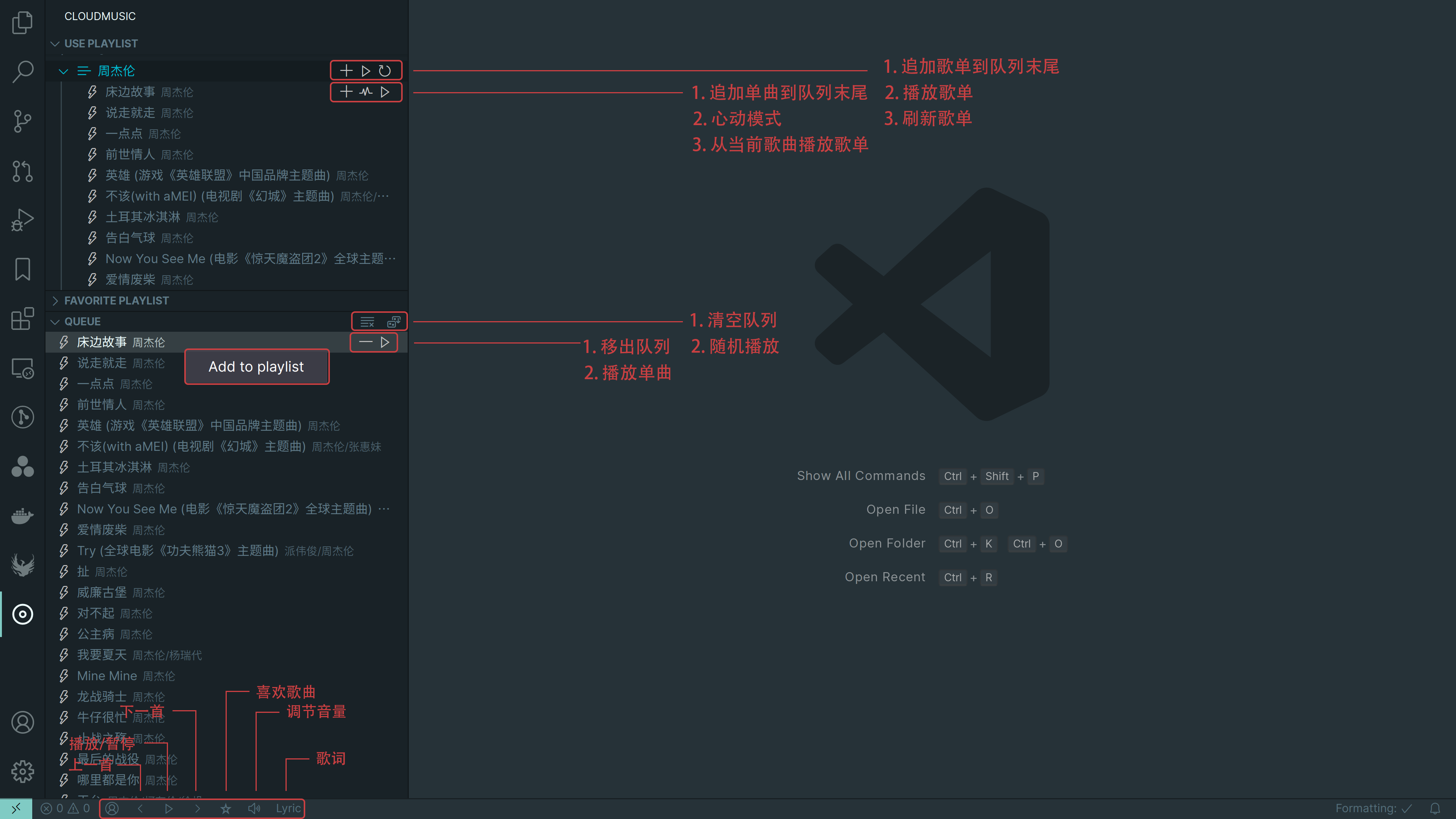
Task: Choose Add to playlist menu entry
Action: 257,367
